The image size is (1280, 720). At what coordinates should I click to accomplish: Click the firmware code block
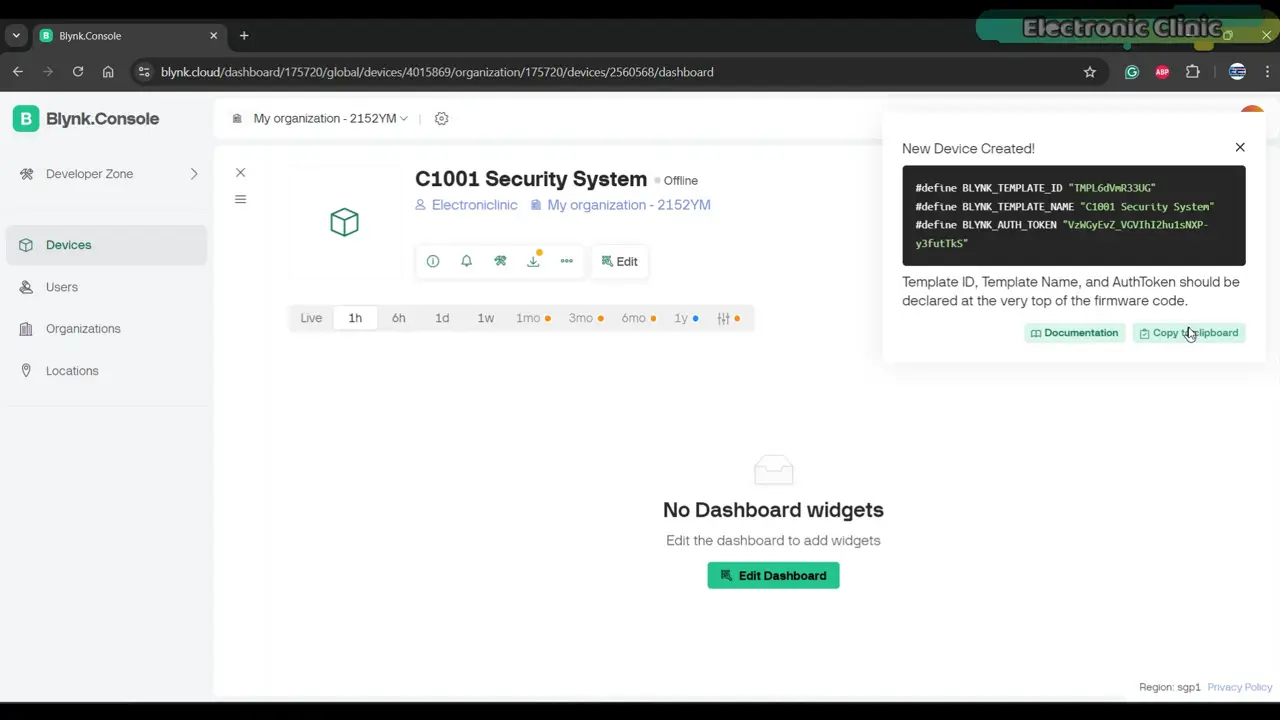tap(1074, 216)
